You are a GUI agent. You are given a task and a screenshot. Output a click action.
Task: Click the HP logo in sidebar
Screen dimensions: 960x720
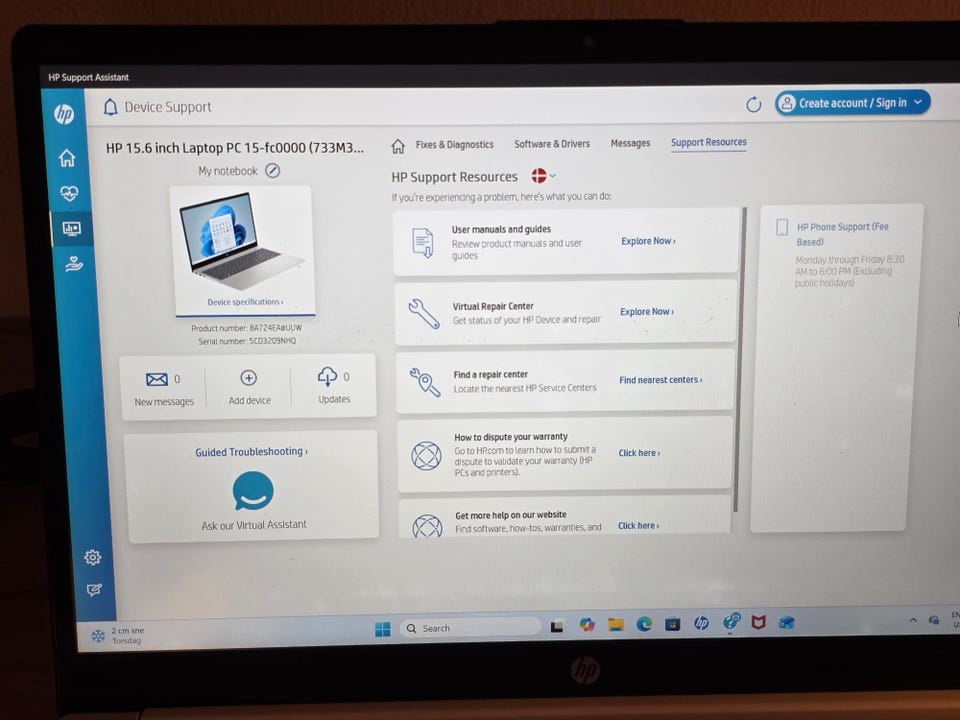point(64,114)
